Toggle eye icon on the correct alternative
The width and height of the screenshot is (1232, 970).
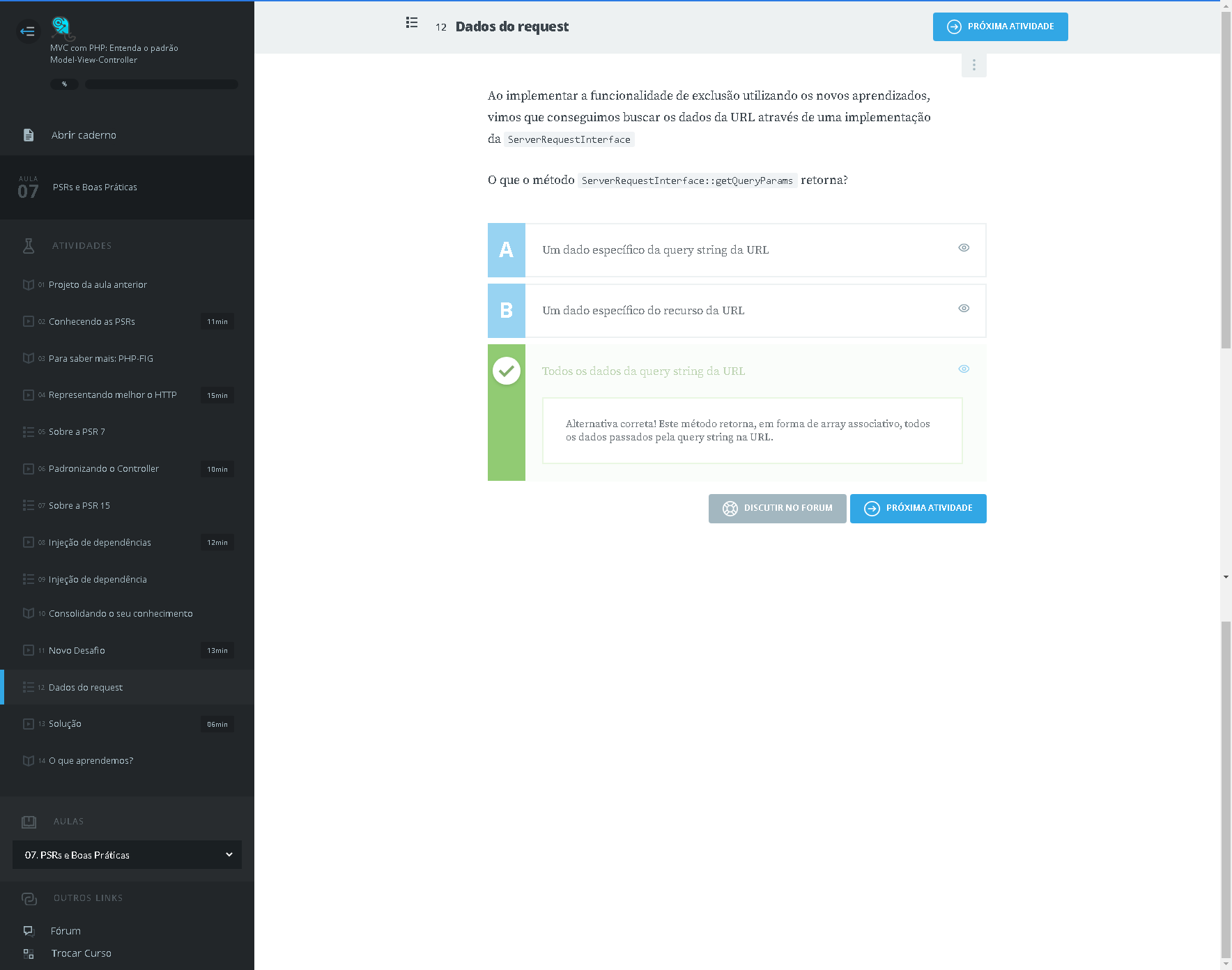[964, 369]
